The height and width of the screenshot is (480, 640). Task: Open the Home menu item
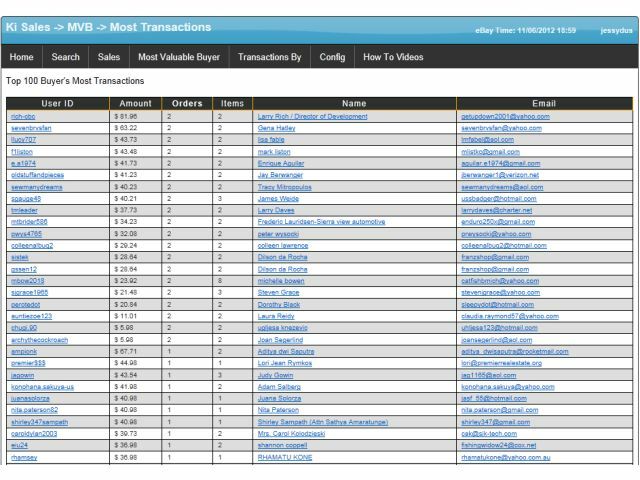tap(22, 58)
